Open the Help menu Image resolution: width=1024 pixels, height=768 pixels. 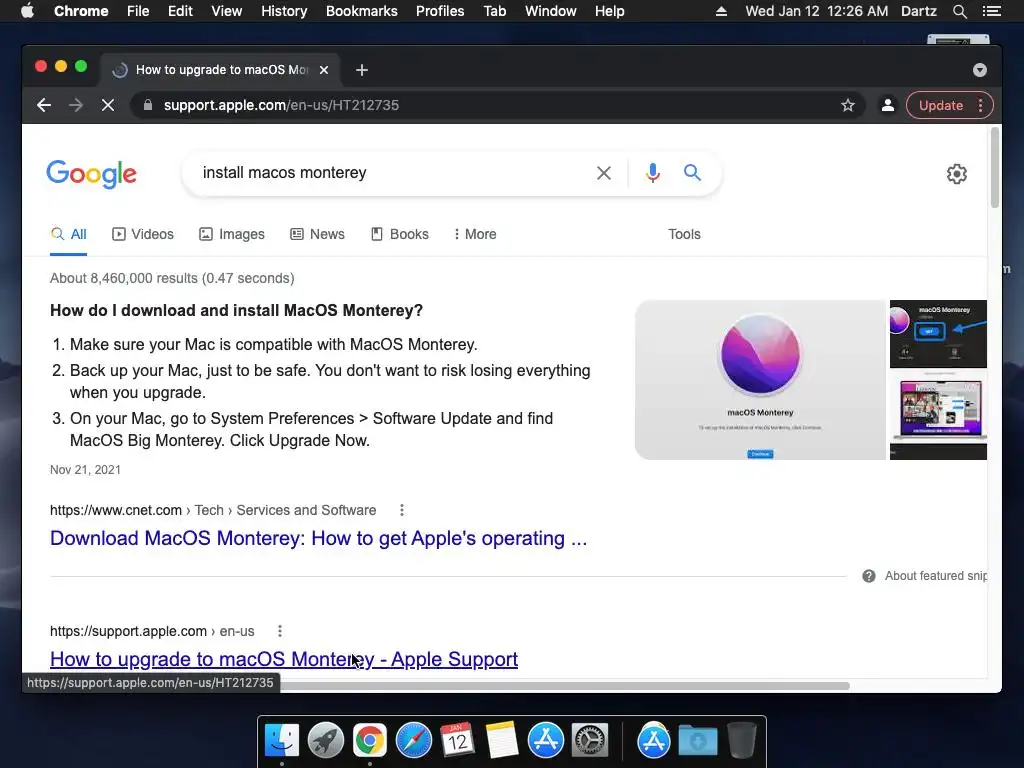tap(609, 11)
